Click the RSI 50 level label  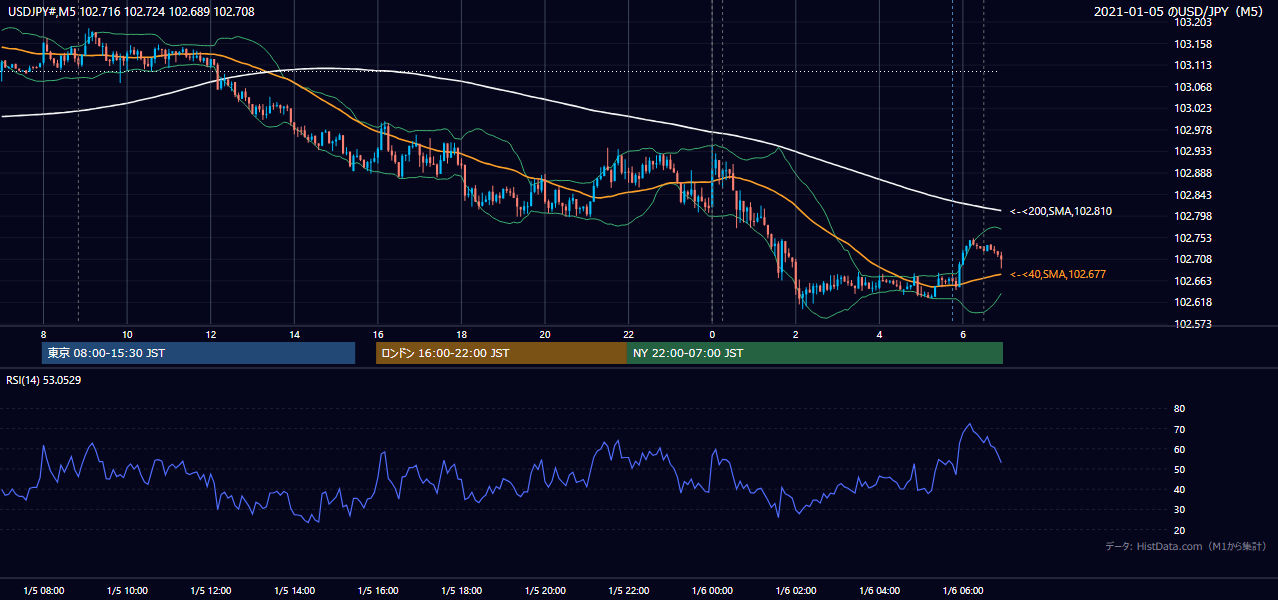click(x=1179, y=469)
